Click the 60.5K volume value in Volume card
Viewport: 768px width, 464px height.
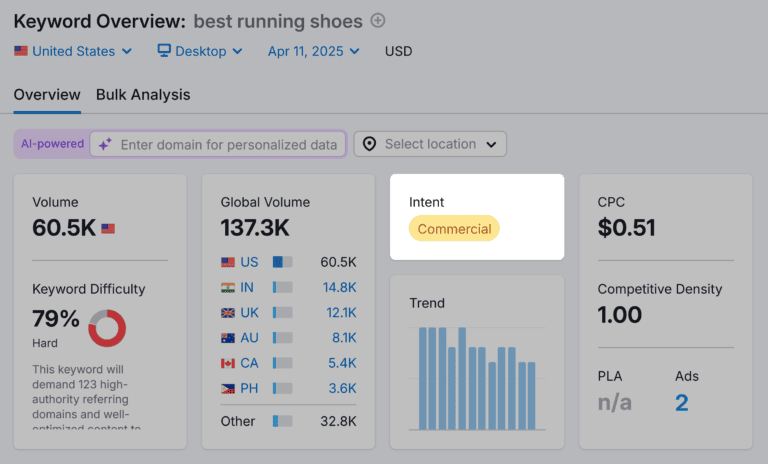point(64,228)
